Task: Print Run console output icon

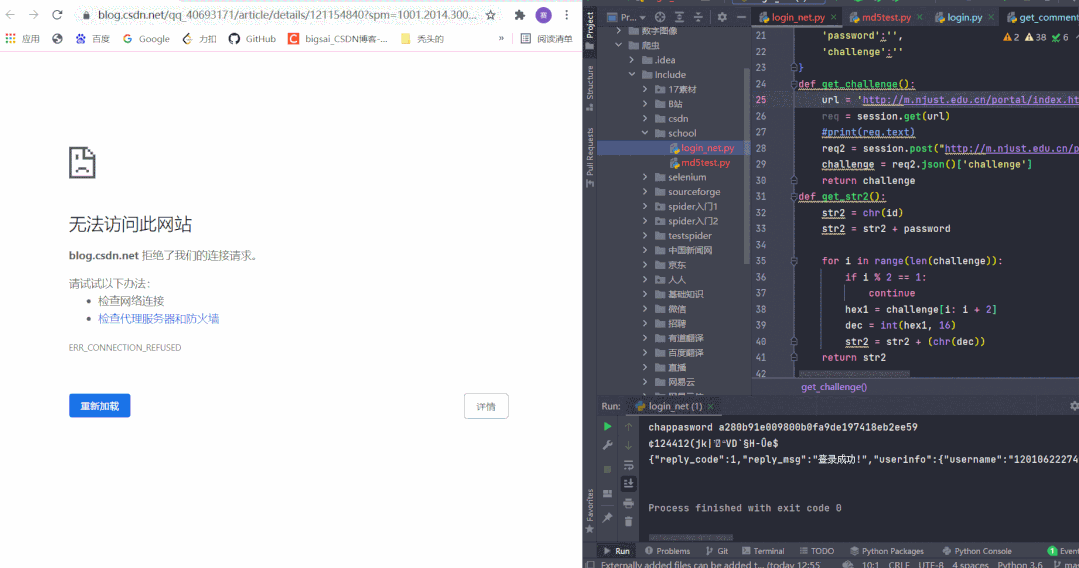Action: [628, 503]
